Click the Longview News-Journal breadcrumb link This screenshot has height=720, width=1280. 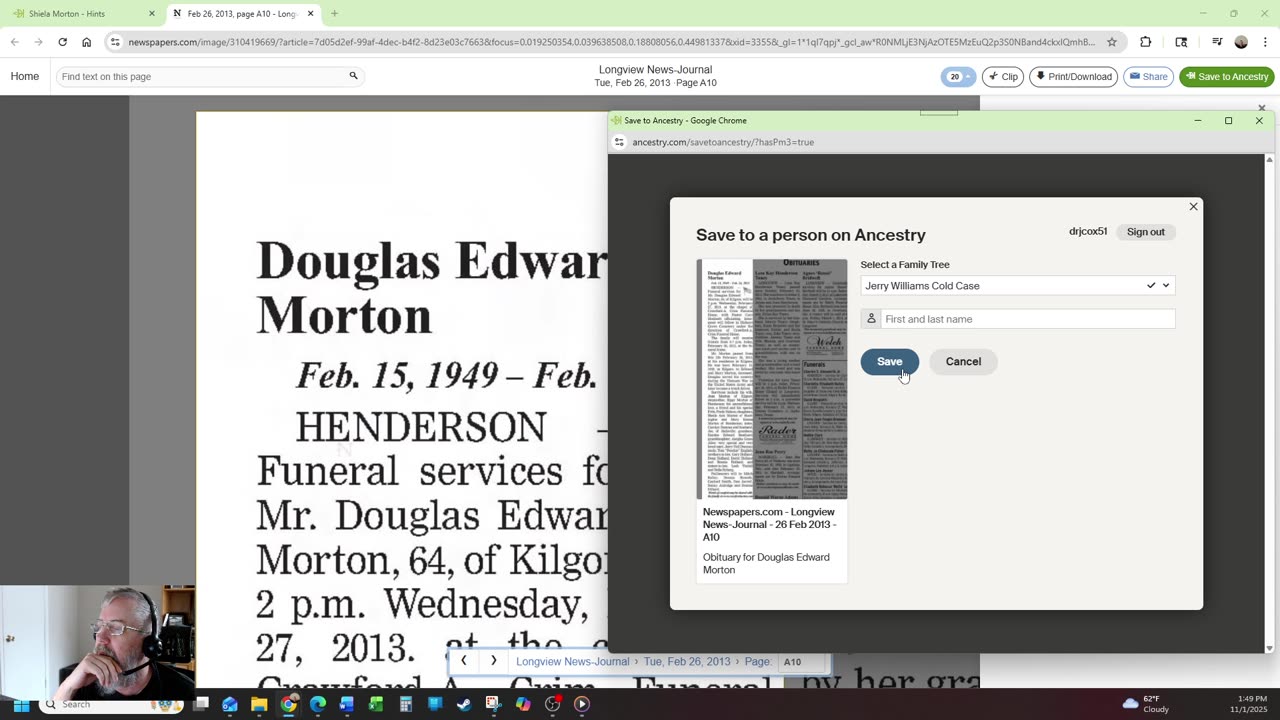coord(572,662)
